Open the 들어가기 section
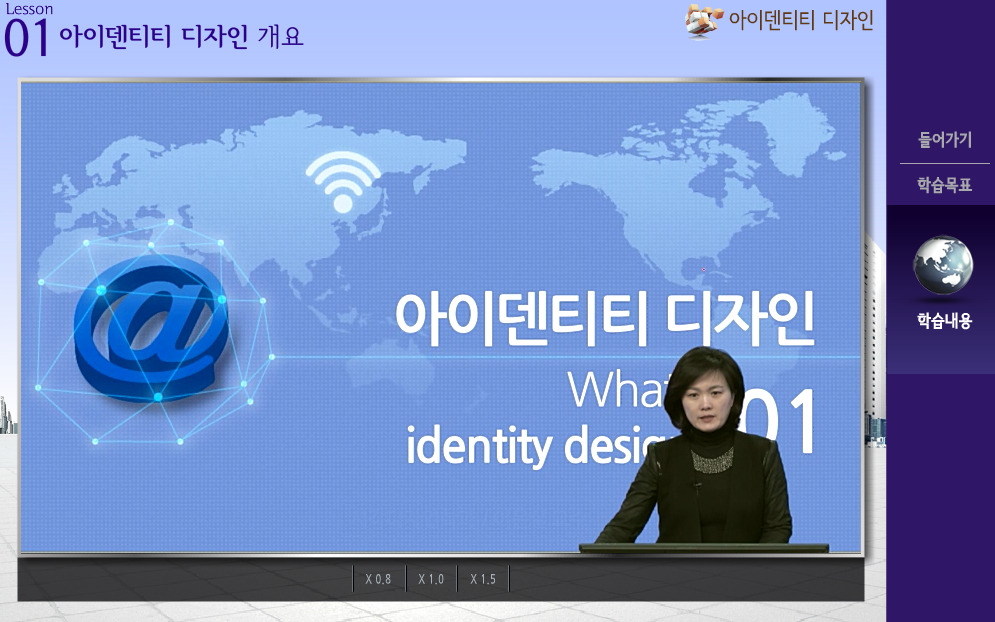The width and height of the screenshot is (995, 622). pyautogui.click(x=944, y=140)
